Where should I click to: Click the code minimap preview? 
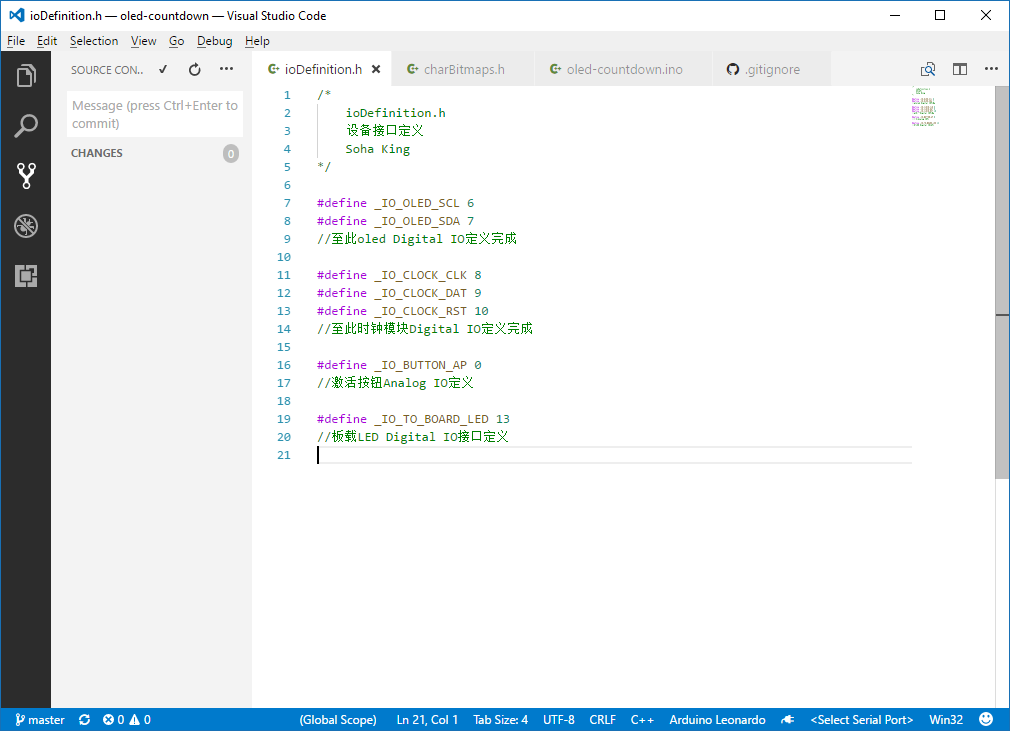924,107
